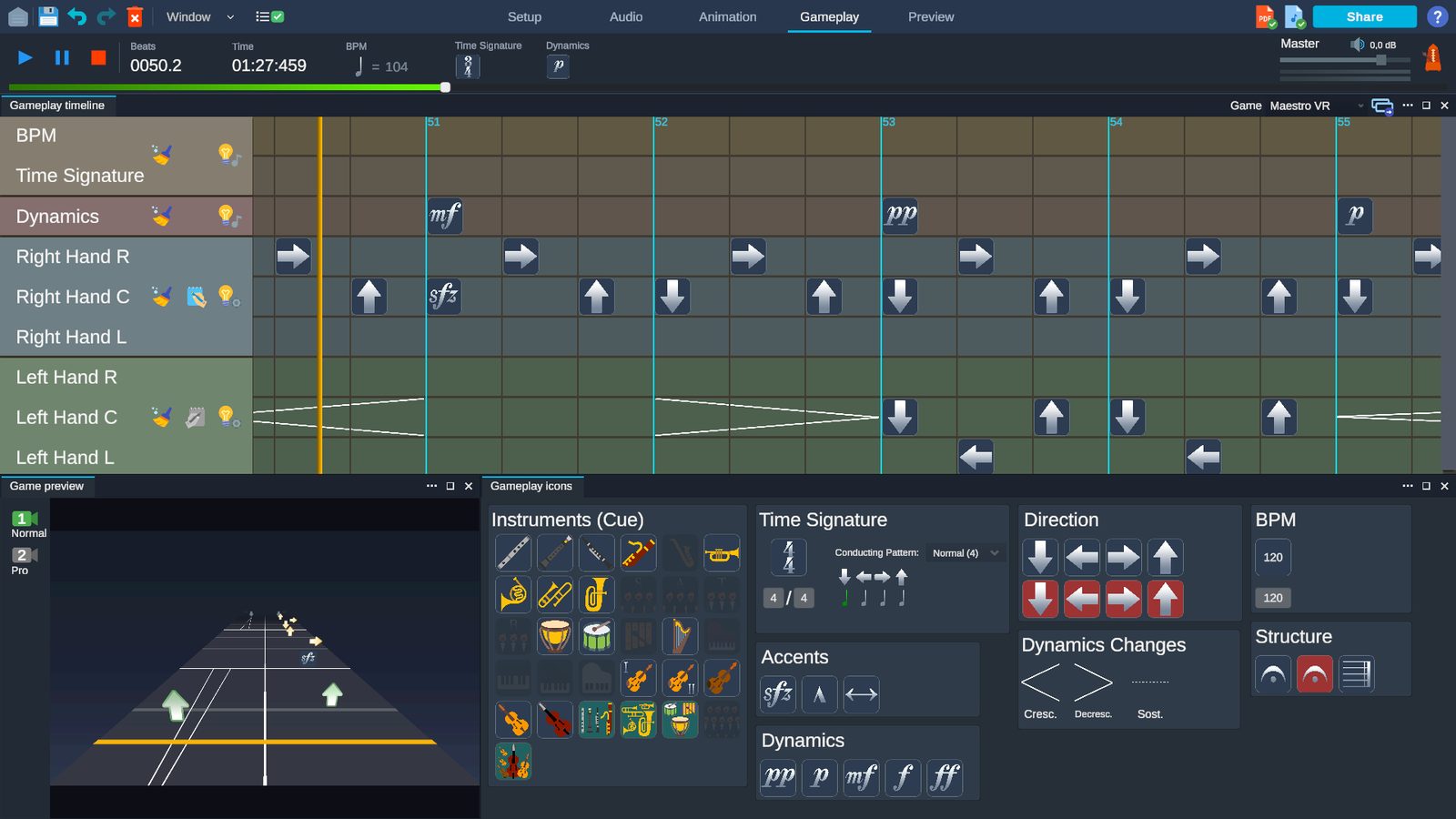Pick the blue down arrow direction icon

[1040, 557]
